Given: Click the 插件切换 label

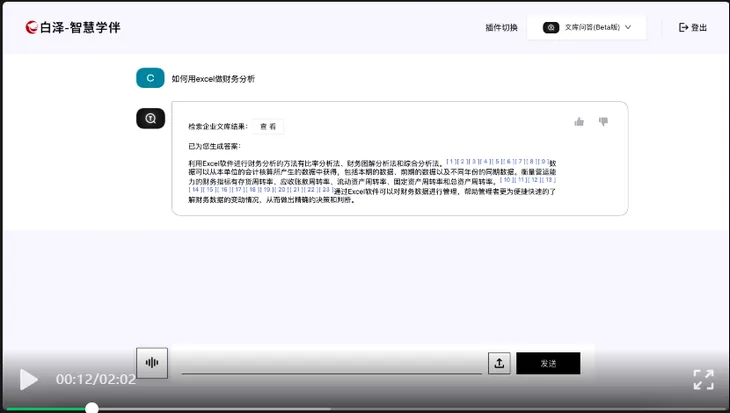Looking at the screenshot, I should tap(501, 27).
